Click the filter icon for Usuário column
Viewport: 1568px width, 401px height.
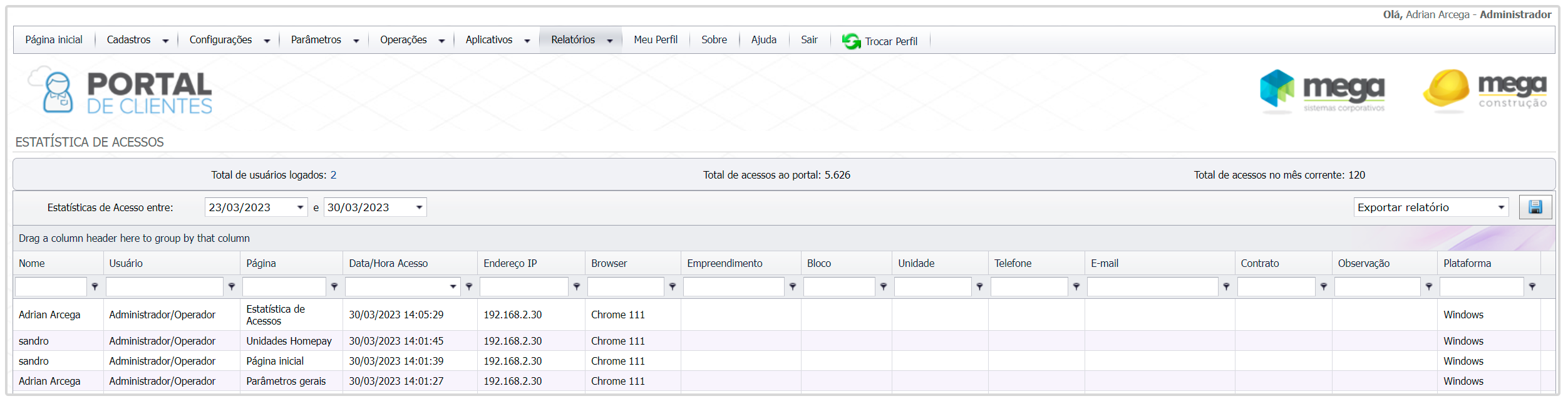click(232, 286)
